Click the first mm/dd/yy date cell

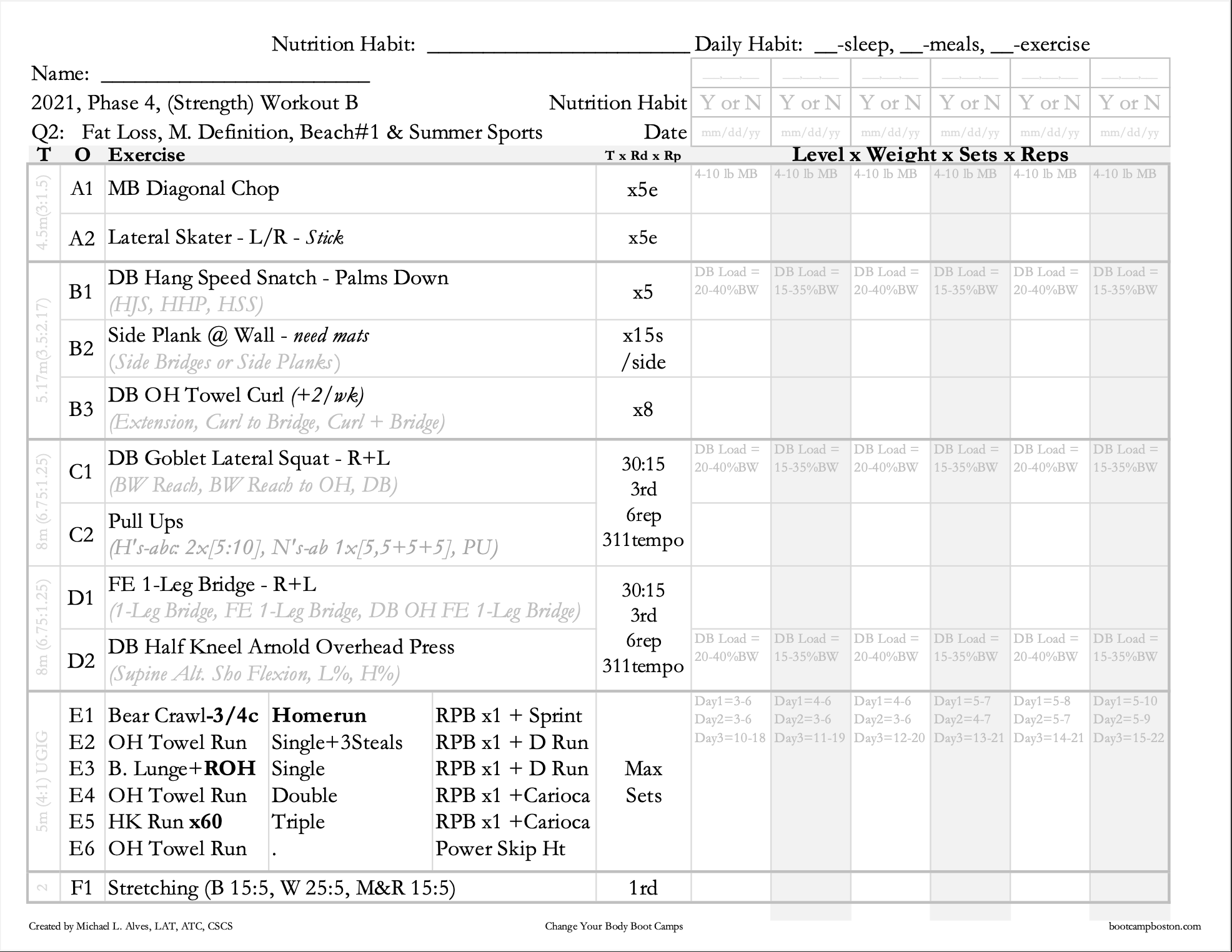(731, 133)
